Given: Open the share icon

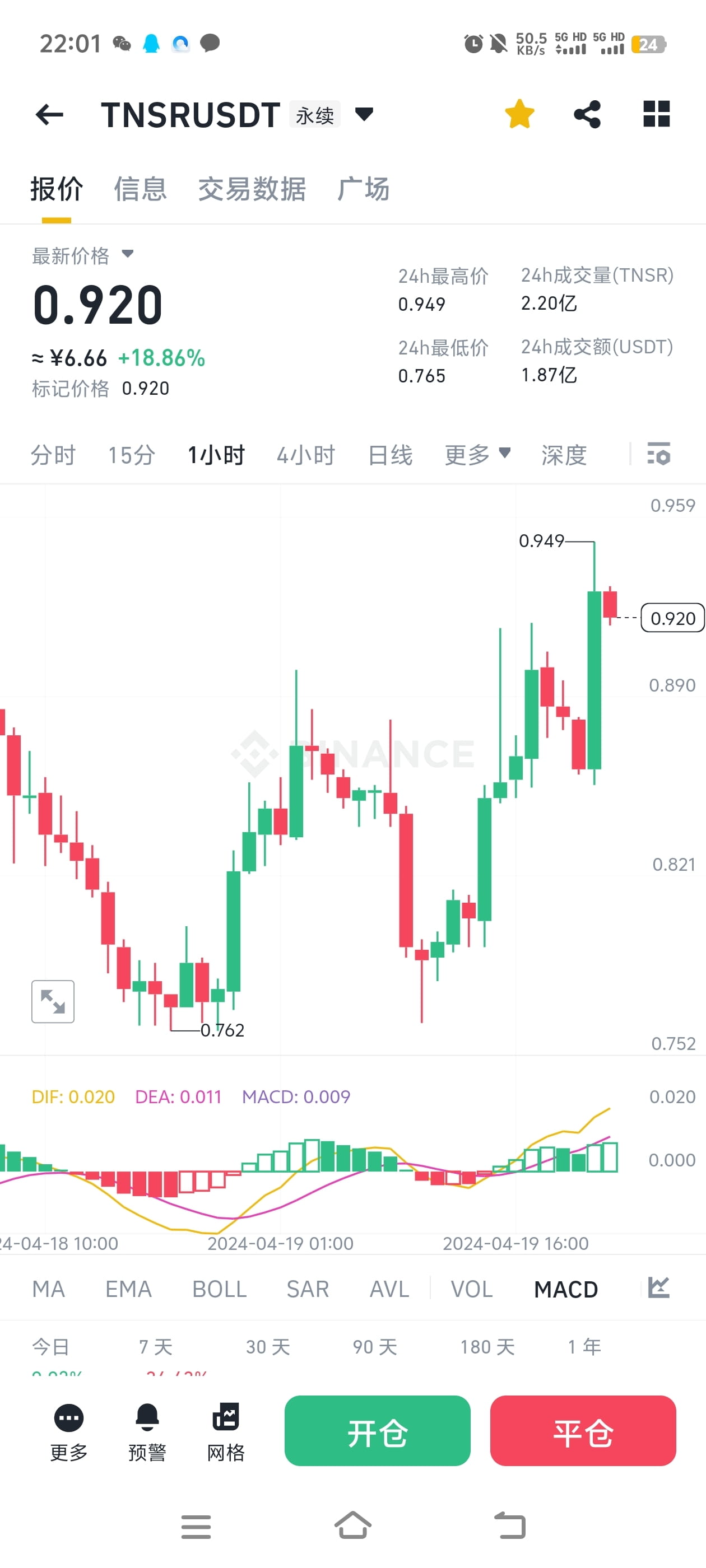Looking at the screenshot, I should [x=588, y=114].
